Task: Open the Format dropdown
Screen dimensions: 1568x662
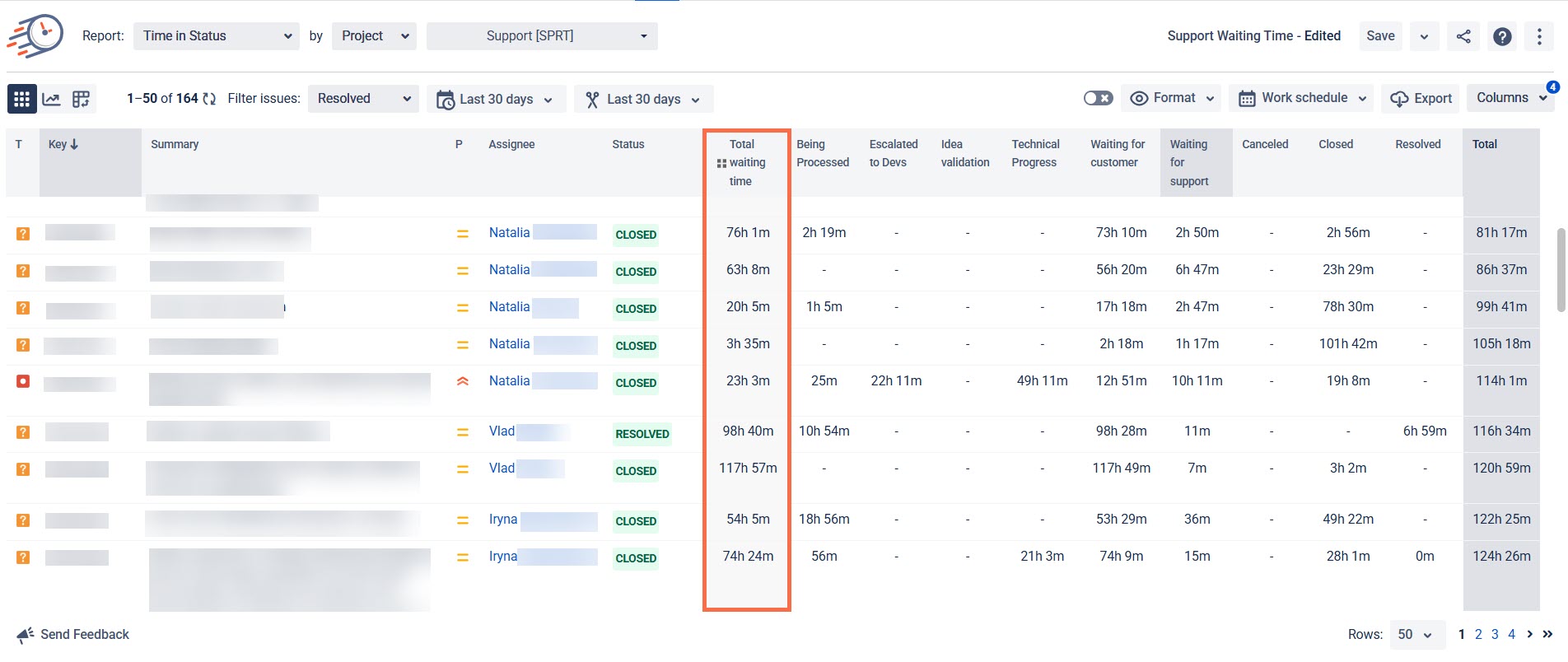Action: pos(1173,98)
